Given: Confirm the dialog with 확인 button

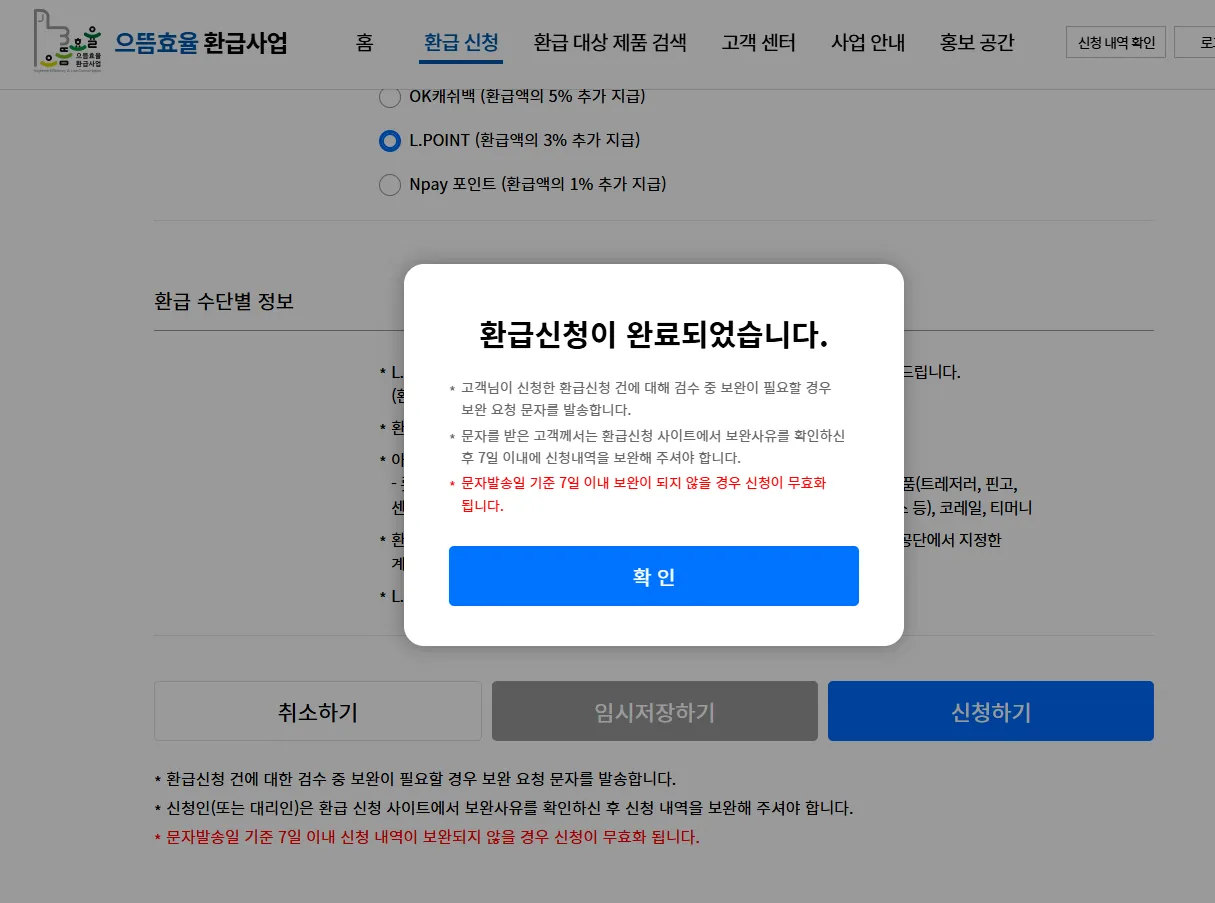Looking at the screenshot, I should pyautogui.click(x=654, y=576).
